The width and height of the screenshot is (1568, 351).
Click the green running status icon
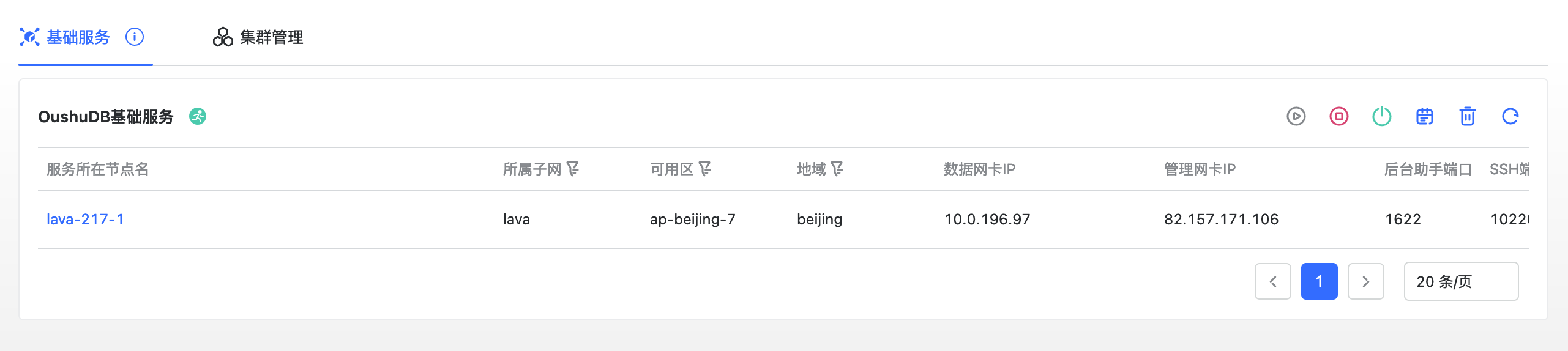198,116
